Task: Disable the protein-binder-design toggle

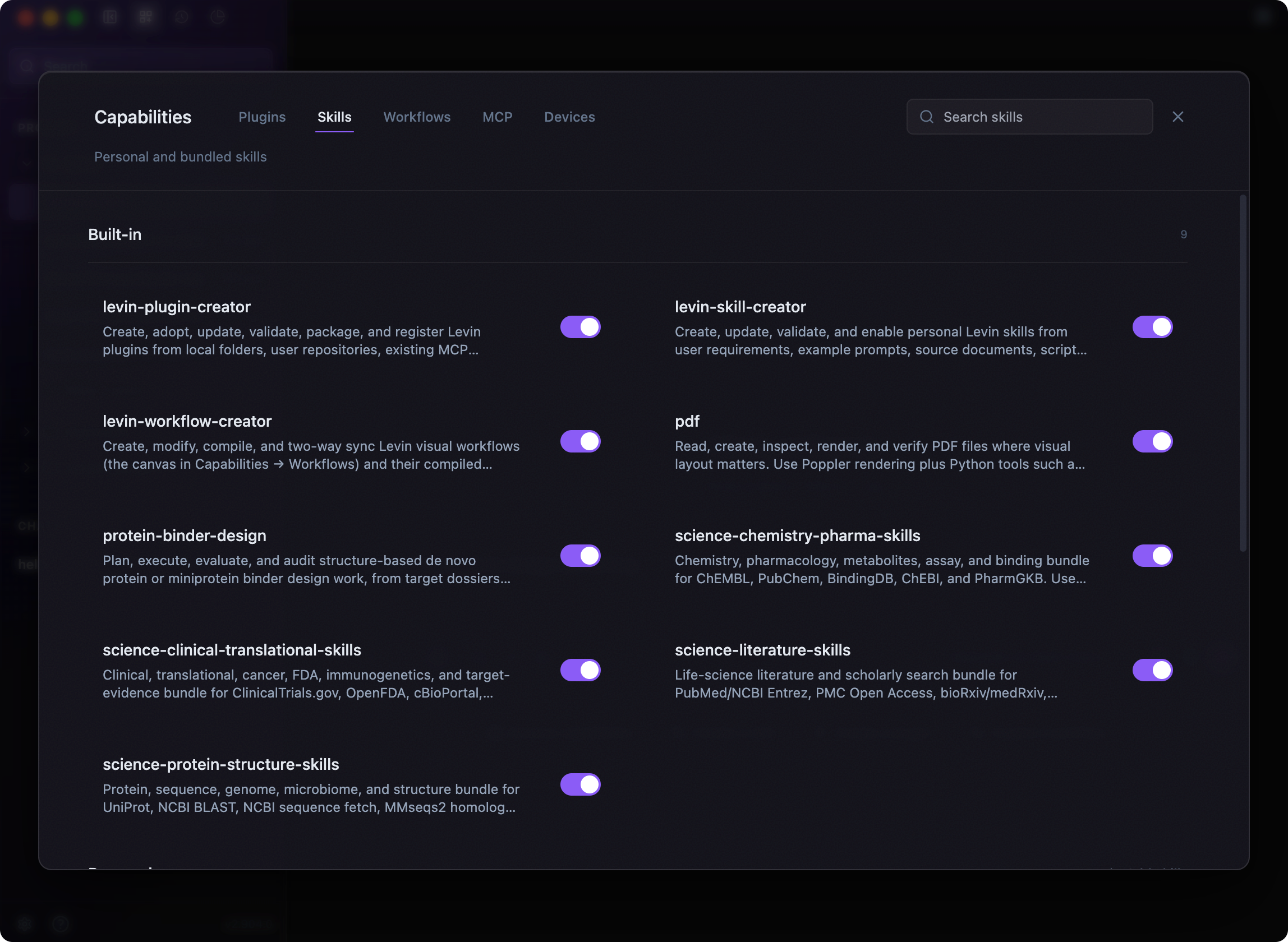Action: pyautogui.click(x=580, y=556)
